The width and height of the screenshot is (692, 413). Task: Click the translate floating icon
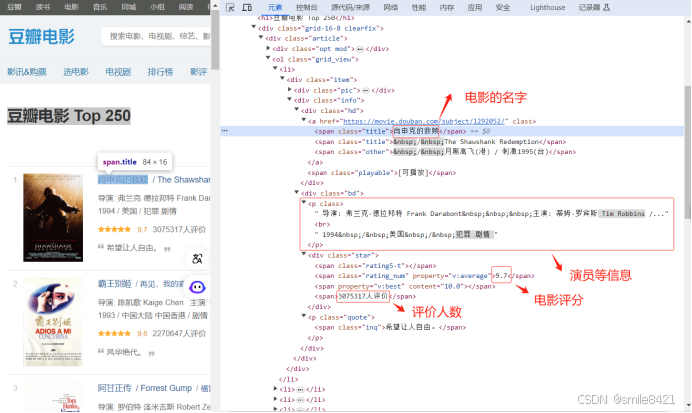coord(197,259)
